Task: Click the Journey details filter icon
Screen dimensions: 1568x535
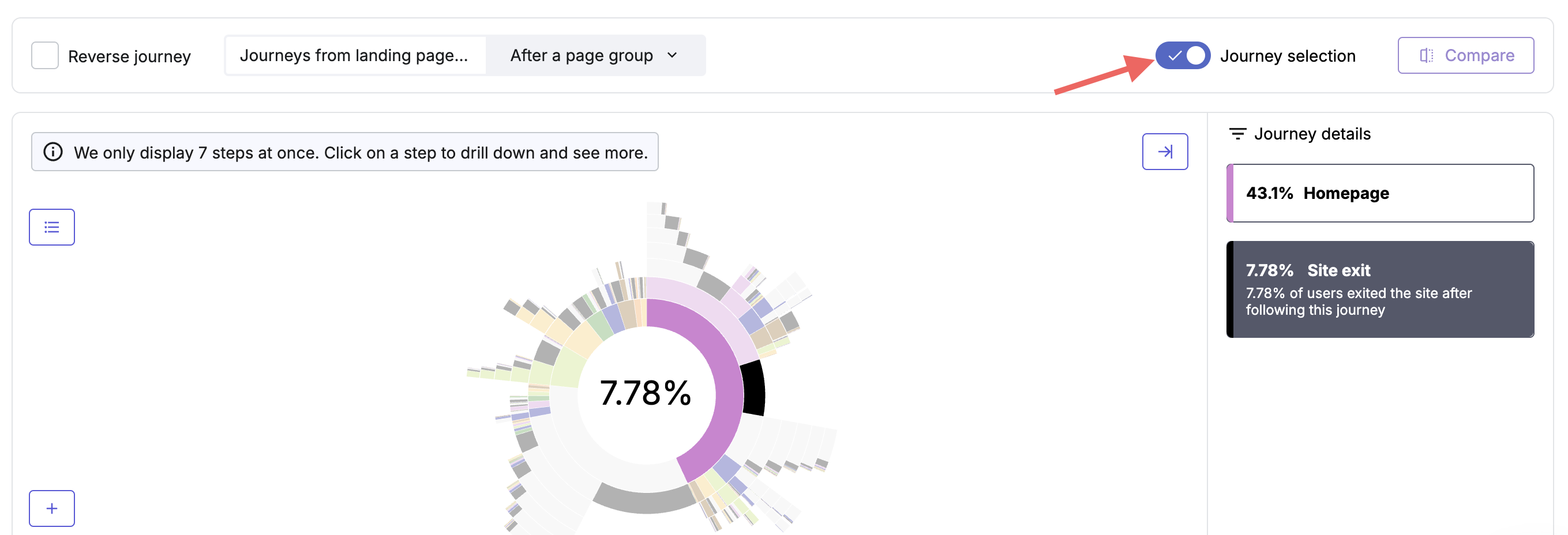Action: point(1237,134)
